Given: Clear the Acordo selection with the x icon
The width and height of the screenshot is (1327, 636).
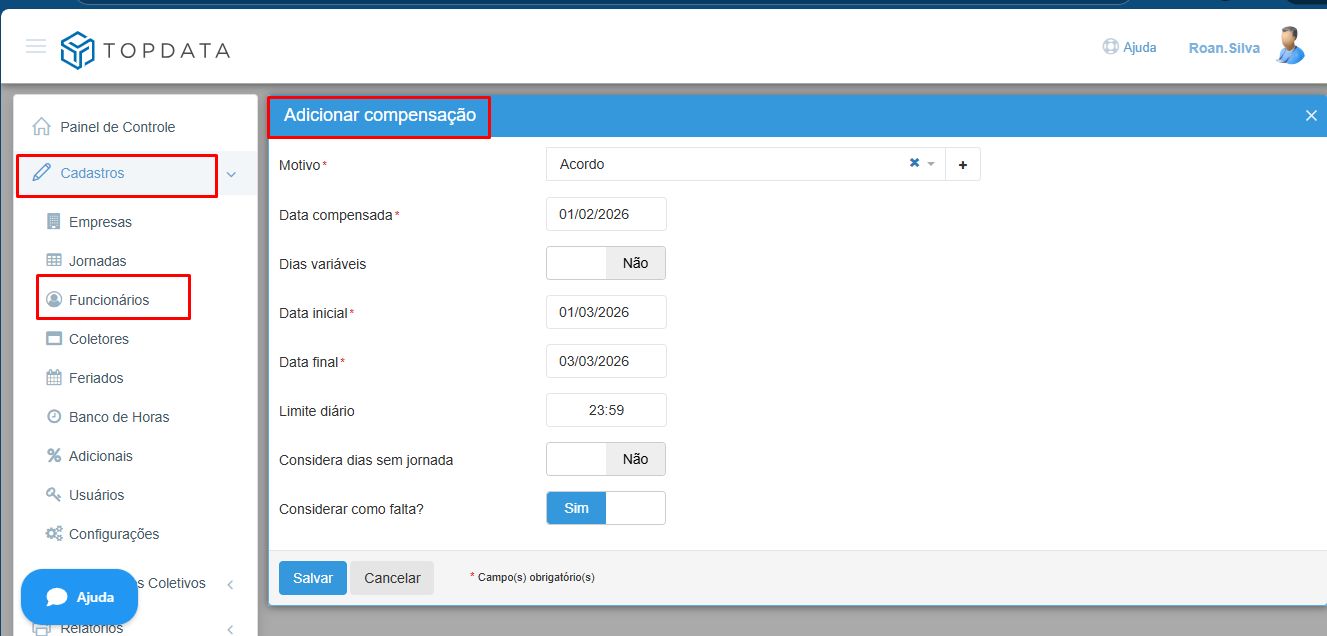Looking at the screenshot, I should coord(914,163).
